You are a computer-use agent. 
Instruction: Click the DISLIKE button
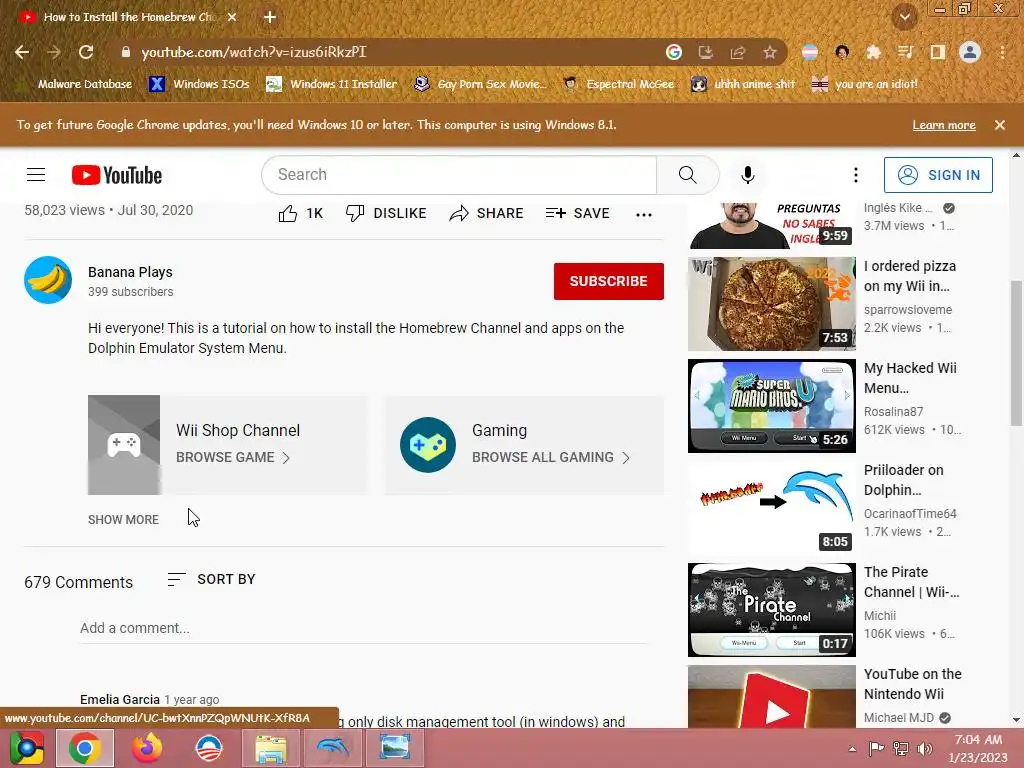coord(386,214)
